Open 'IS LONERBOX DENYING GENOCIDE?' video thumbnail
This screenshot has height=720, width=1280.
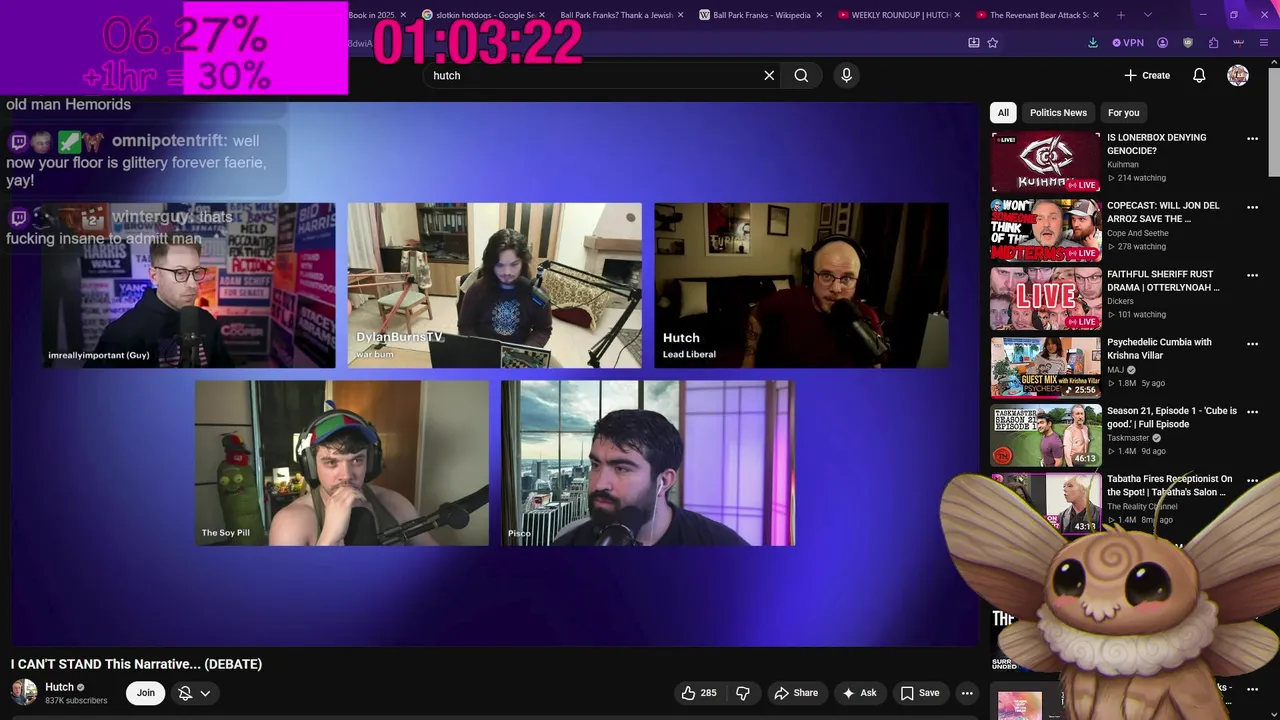[1046, 162]
